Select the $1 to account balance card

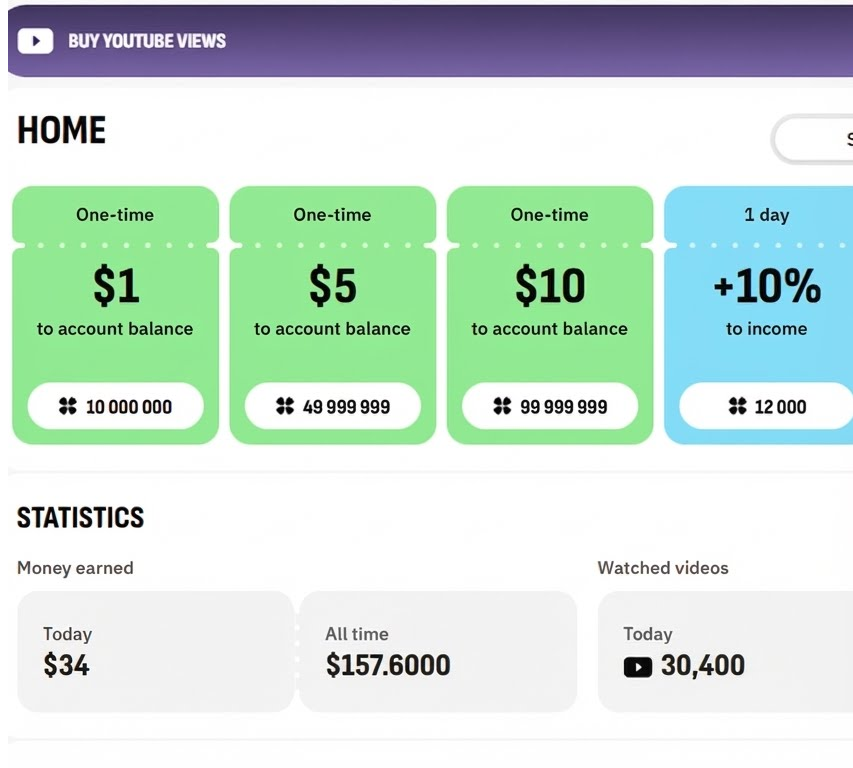[x=115, y=300]
